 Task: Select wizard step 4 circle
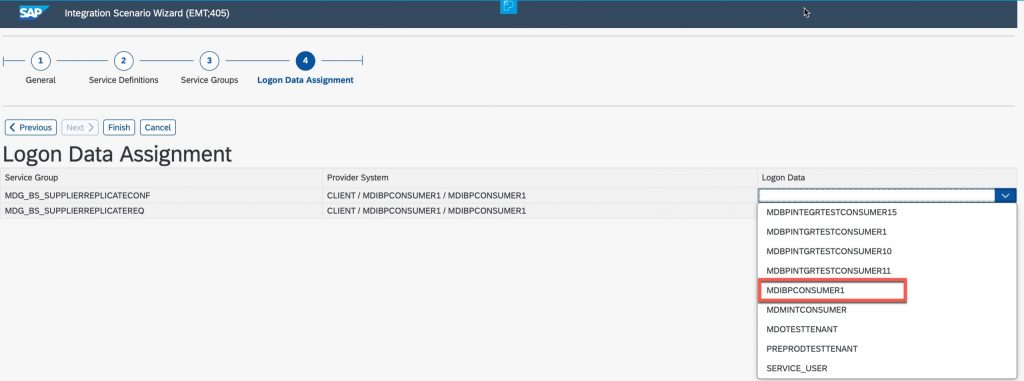[x=305, y=61]
